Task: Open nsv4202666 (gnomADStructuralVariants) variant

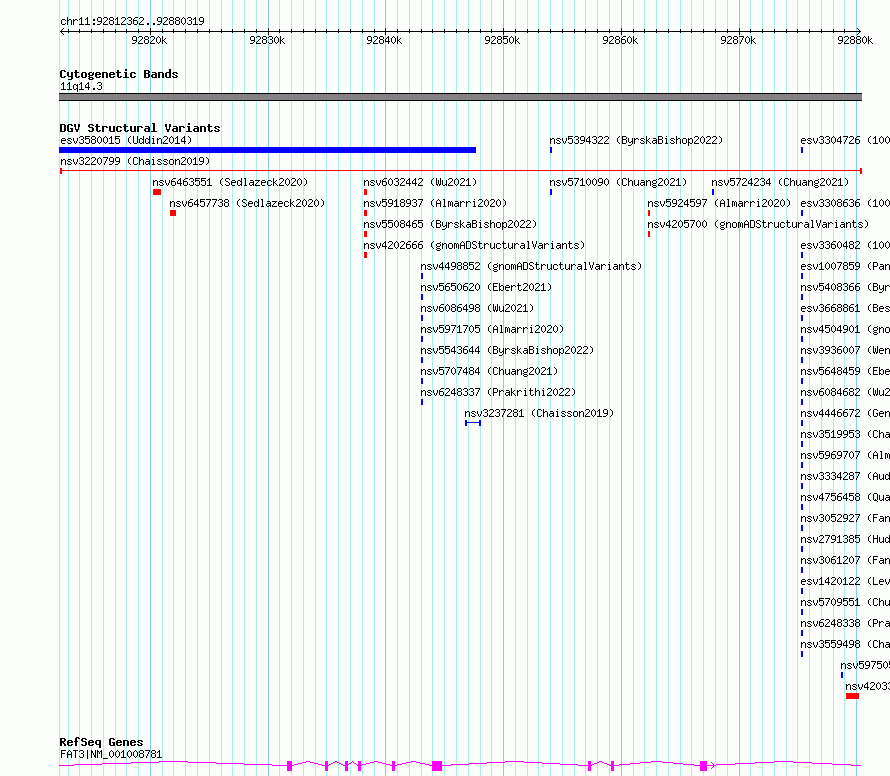Action: coord(474,245)
